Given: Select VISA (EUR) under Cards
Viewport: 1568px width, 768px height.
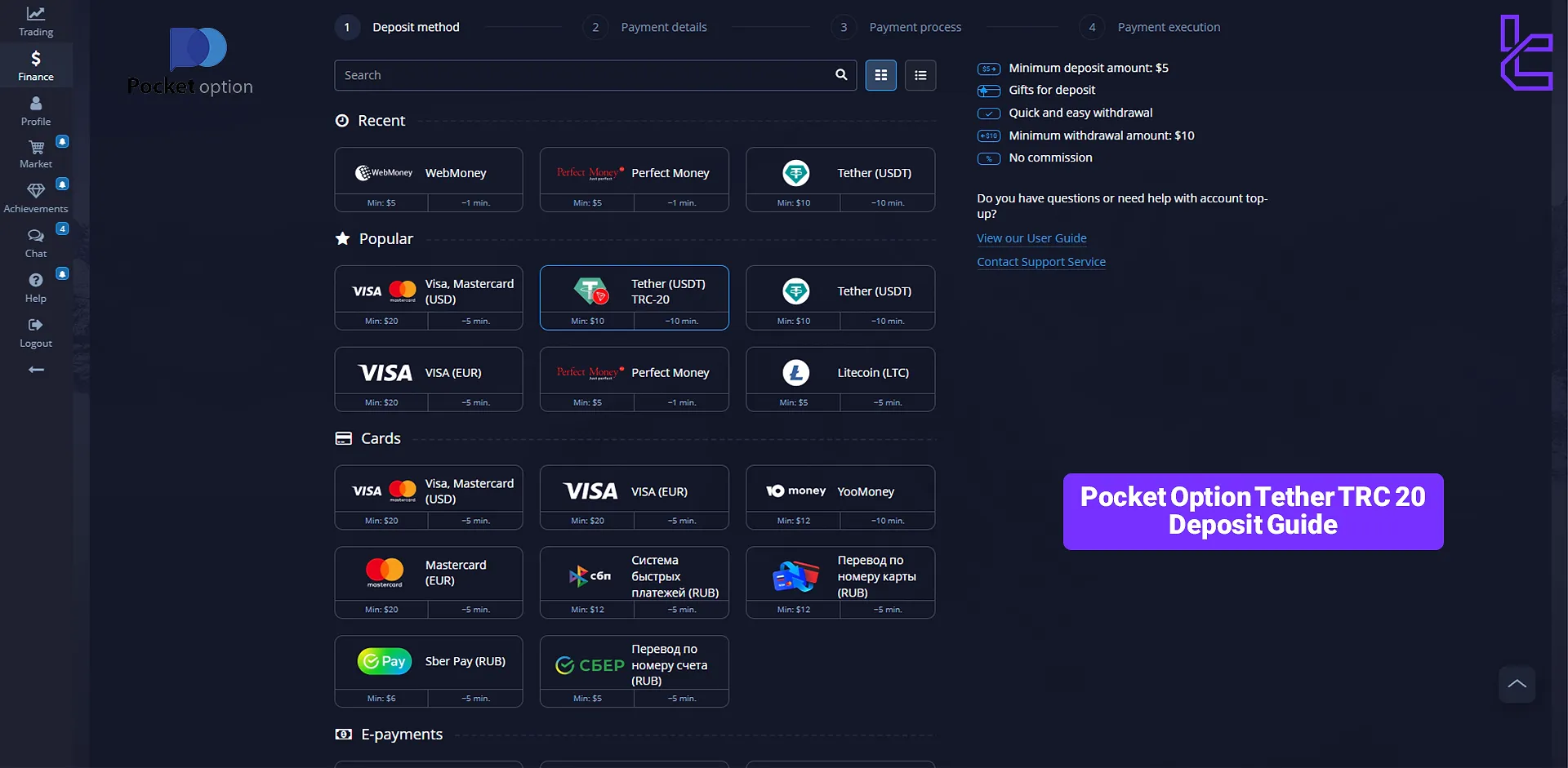Looking at the screenshot, I should tap(635, 498).
